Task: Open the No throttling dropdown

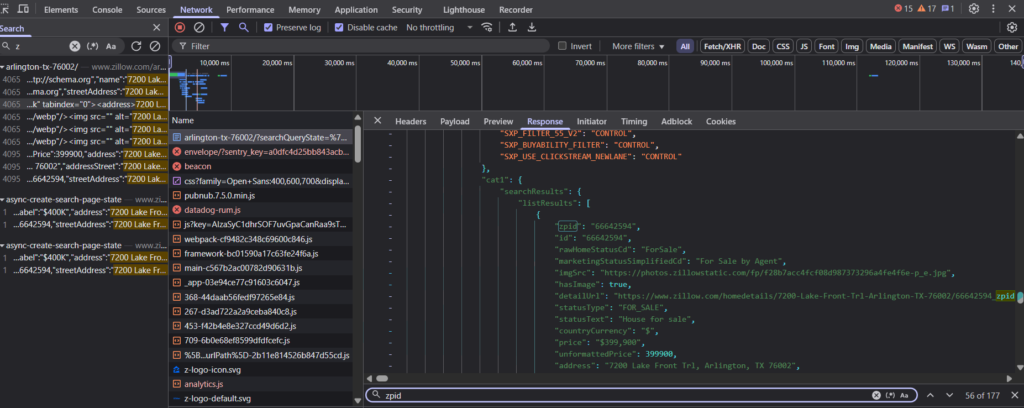Action: (x=439, y=27)
